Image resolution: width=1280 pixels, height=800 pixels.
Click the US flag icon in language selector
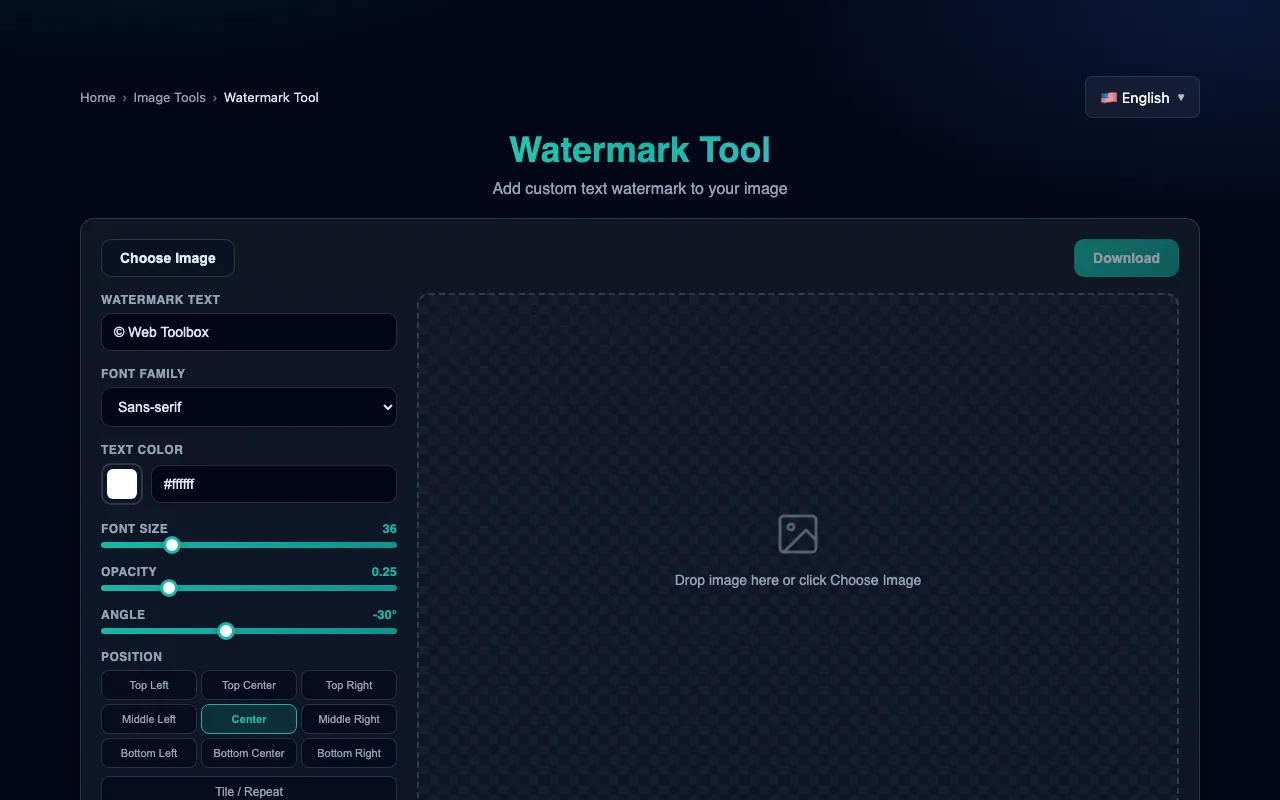click(1109, 98)
